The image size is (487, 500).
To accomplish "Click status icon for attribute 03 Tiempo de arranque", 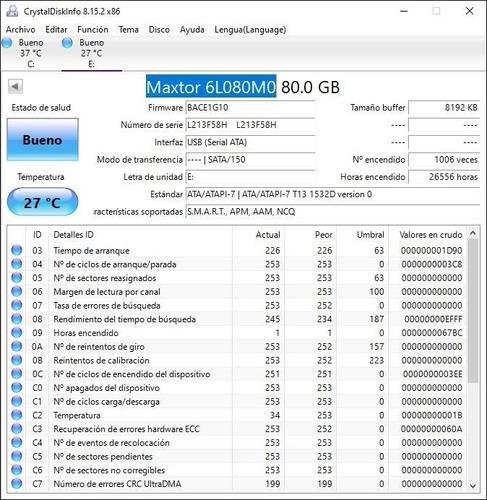I will click(x=17, y=250).
